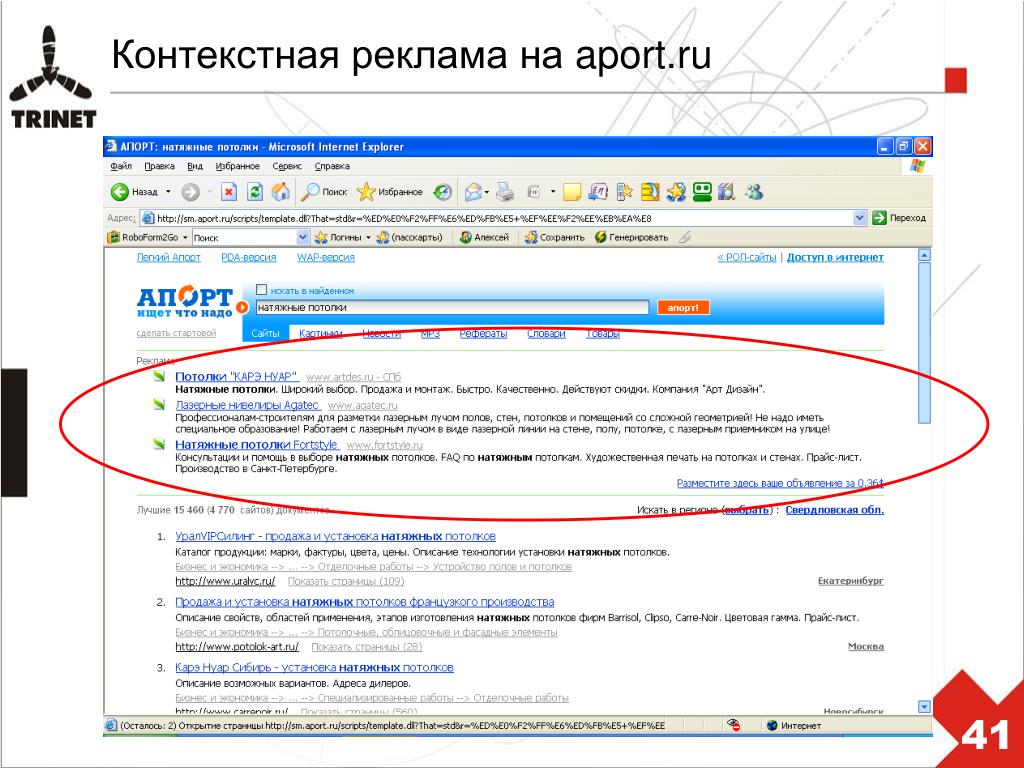
Task: Open the Справка menu
Action: tap(332, 167)
